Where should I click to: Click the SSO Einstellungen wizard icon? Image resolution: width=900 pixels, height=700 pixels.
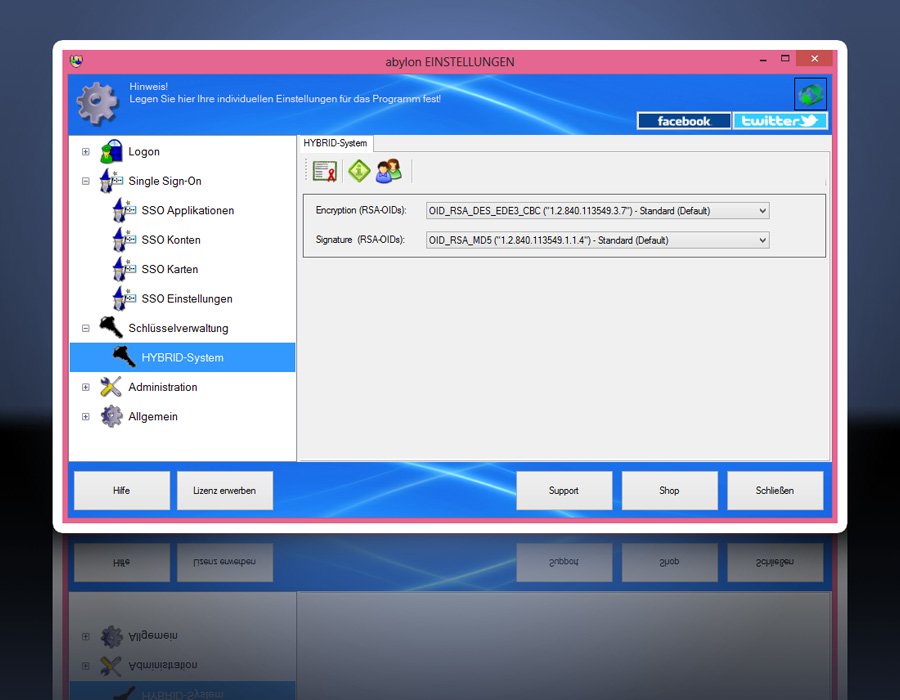tap(124, 298)
